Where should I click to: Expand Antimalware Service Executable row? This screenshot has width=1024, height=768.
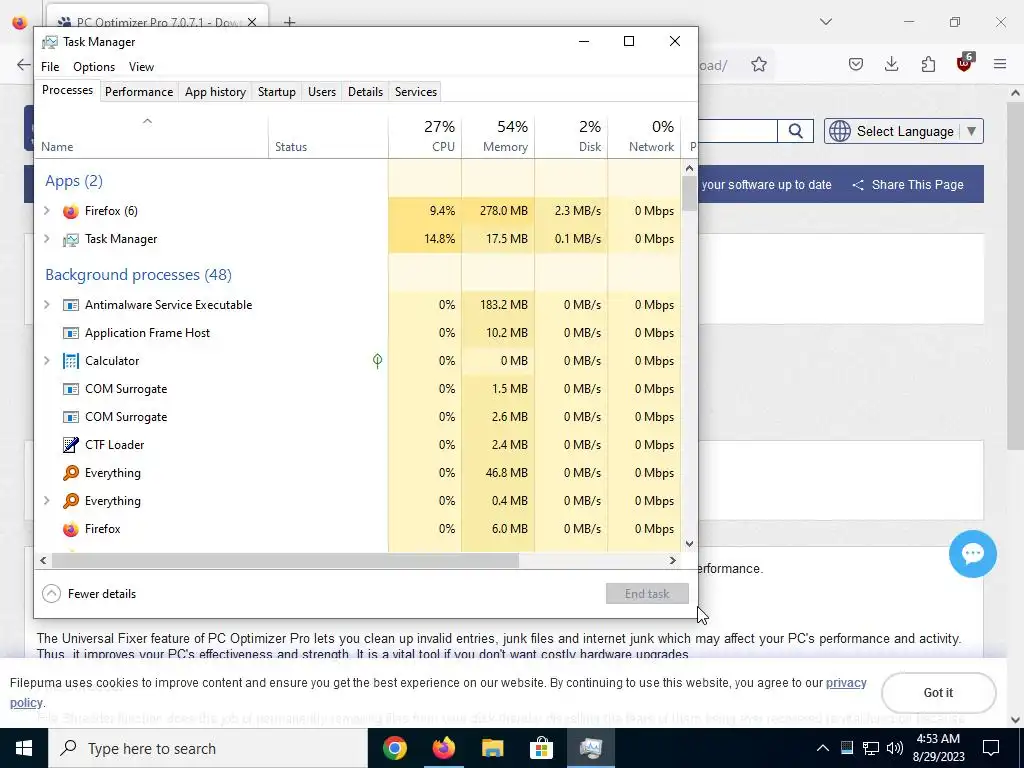pos(46,304)
